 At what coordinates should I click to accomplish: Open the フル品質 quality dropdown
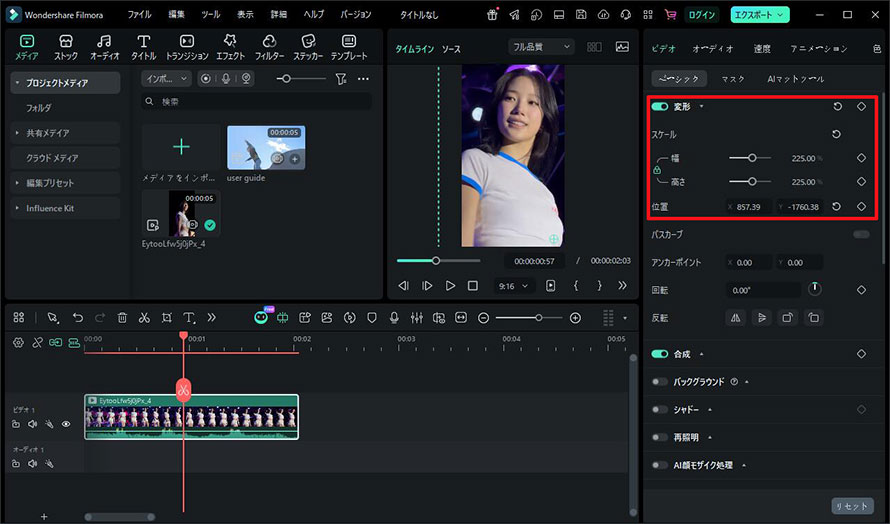541,47
